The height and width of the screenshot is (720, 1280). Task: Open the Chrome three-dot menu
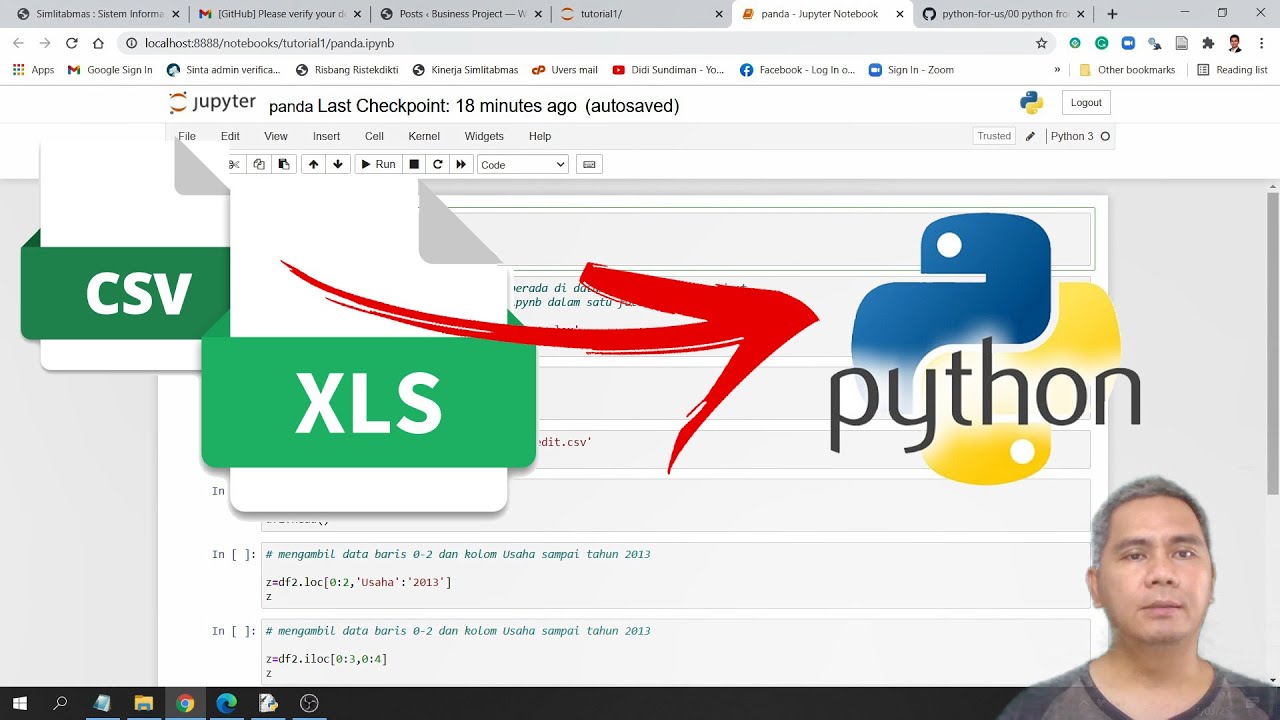(1261, 43)
